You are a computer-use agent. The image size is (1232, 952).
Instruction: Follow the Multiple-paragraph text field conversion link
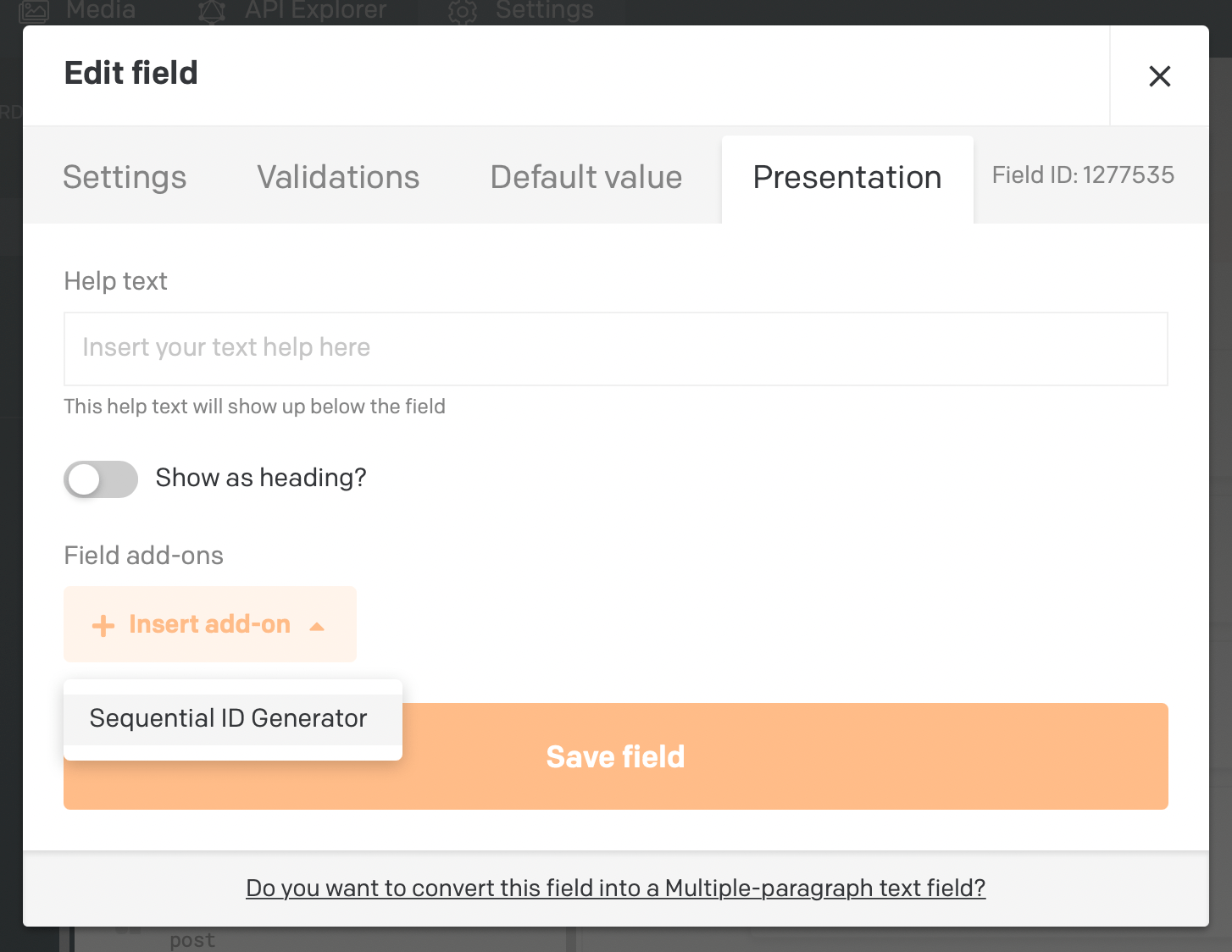[x=615, y=888]
